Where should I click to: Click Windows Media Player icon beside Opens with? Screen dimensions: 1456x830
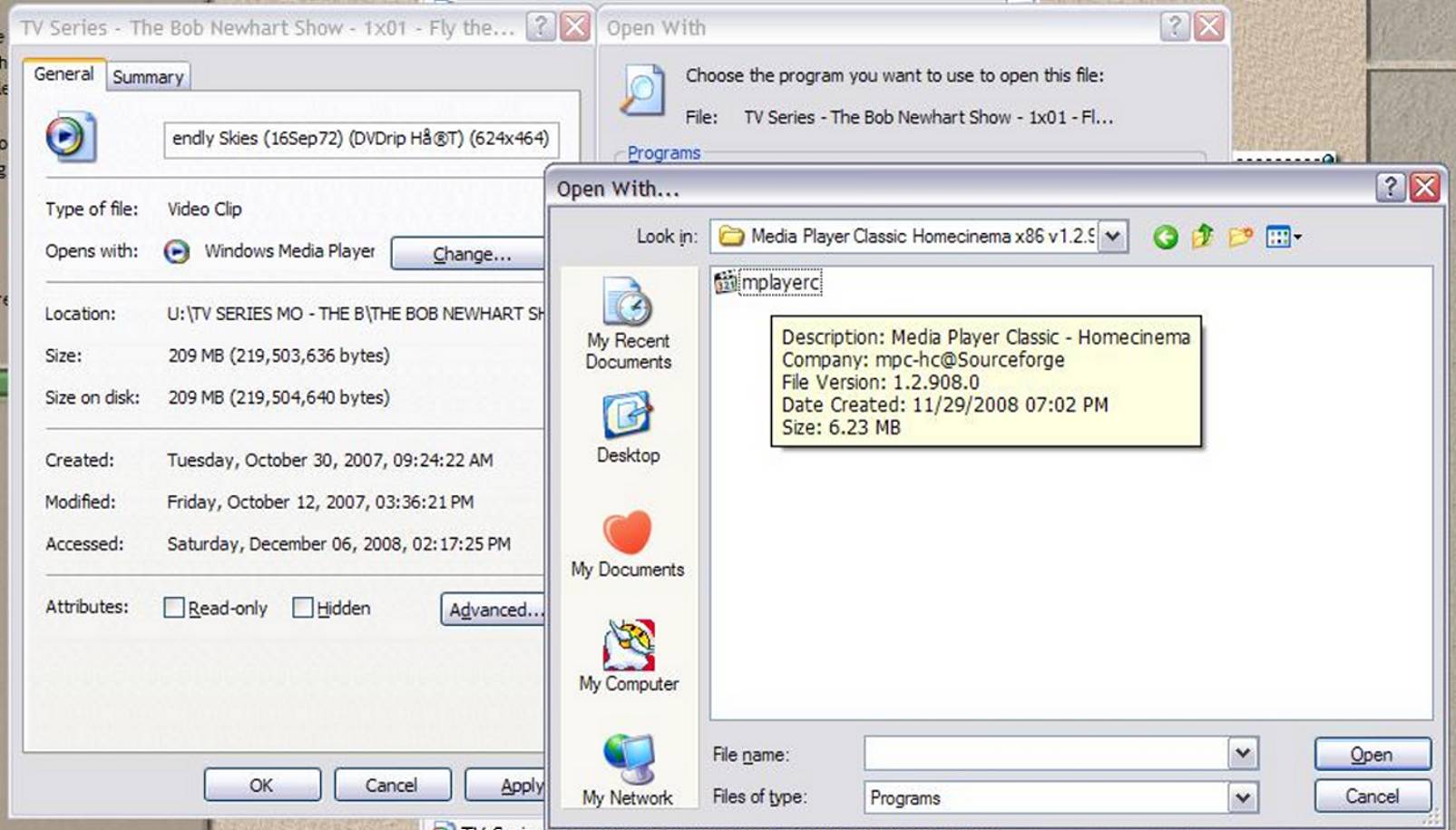(176, 251)
